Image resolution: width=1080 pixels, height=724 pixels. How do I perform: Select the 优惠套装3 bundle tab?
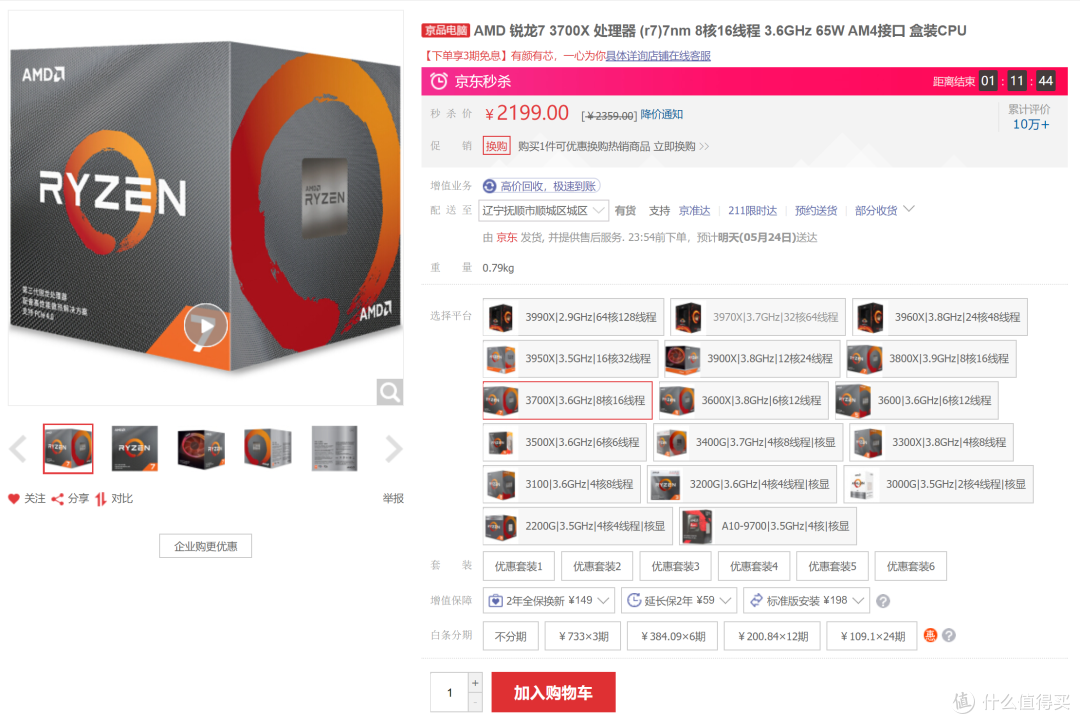click(675, 566)
